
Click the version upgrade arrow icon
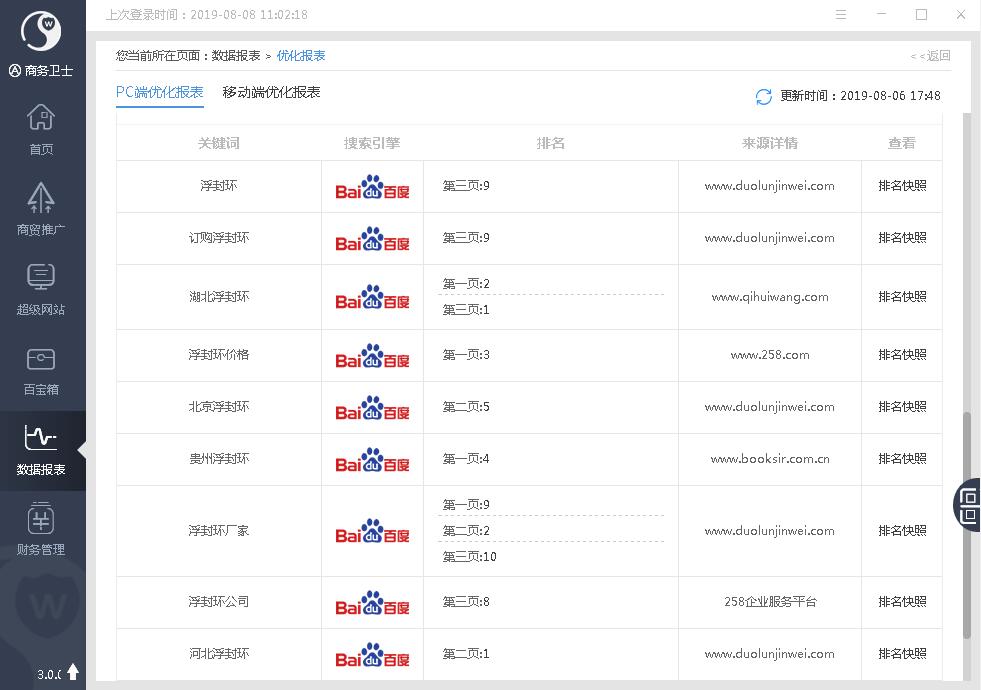click(73, 672)
